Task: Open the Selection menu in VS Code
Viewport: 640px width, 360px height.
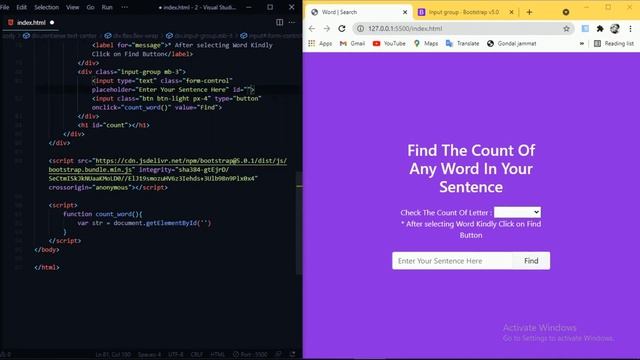Action: [47, 7]
